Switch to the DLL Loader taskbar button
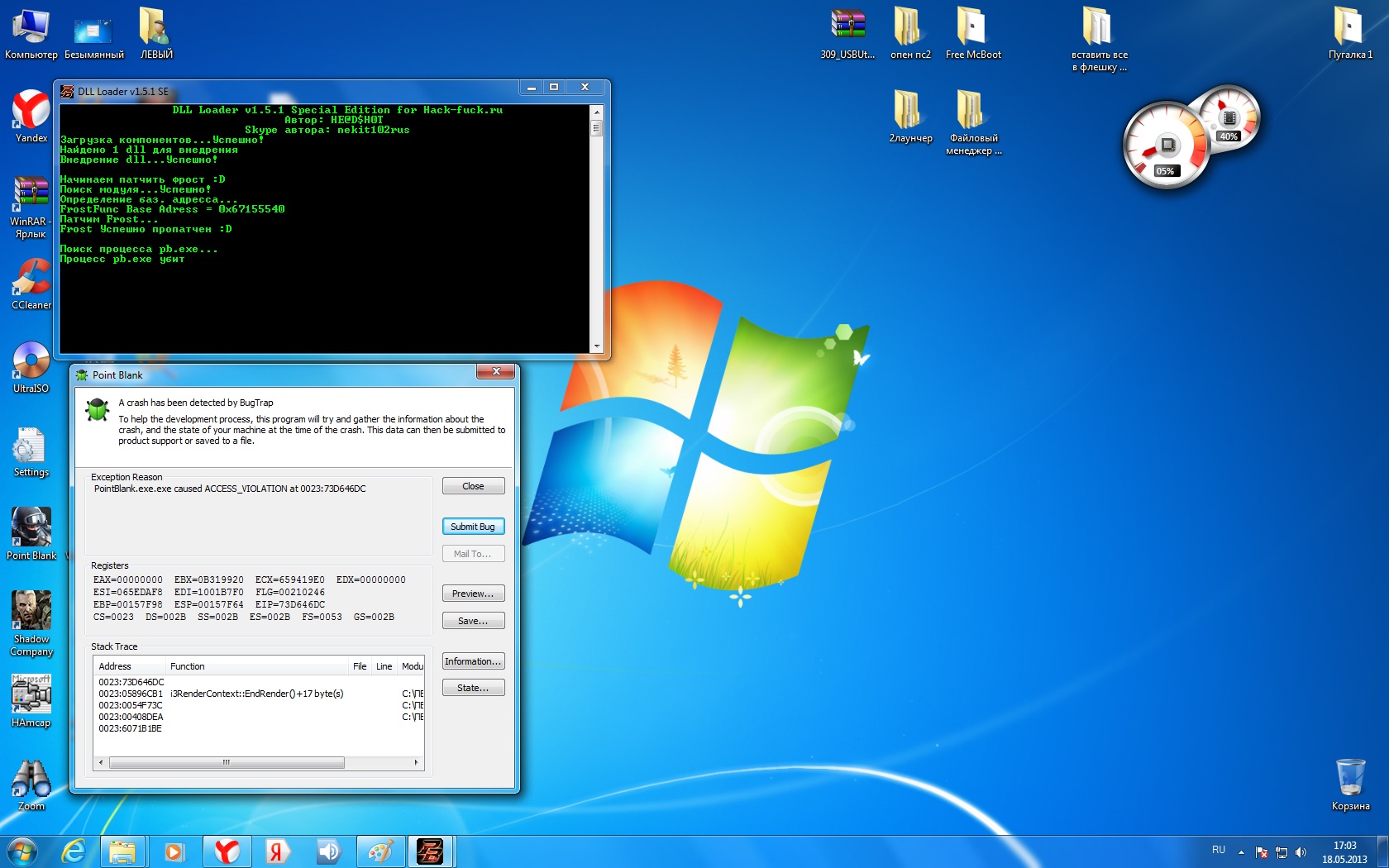Image resolution: width=1389 pixels, height=868 pixels. [x=431, y=851]
